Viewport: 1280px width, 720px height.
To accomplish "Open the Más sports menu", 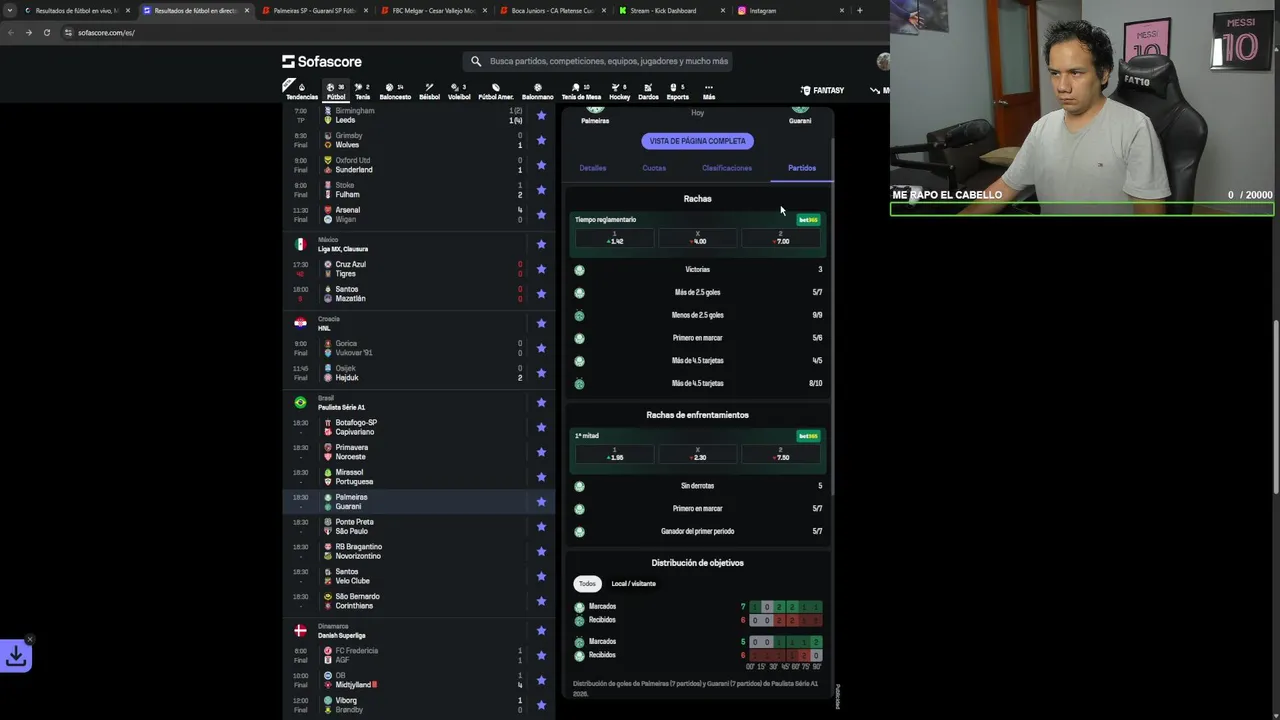I will [x=709, y=91].
